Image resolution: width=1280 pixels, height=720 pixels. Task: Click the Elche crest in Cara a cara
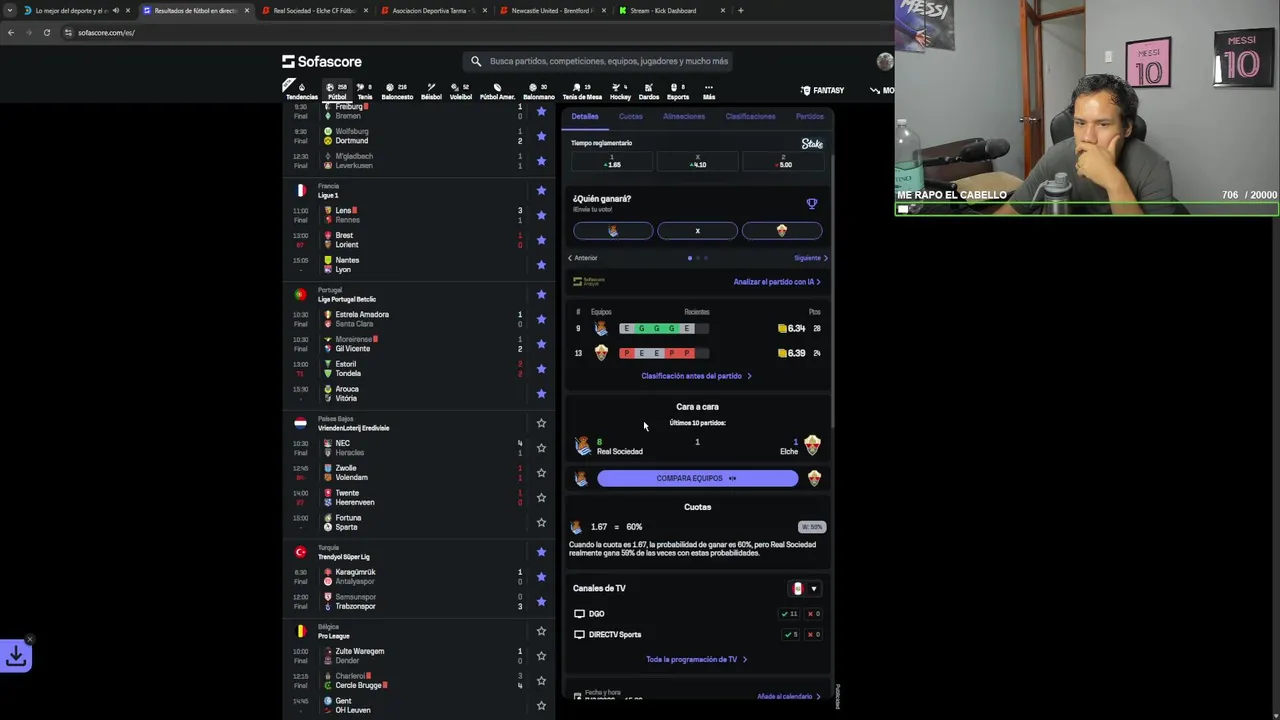(x=812, y=445)
